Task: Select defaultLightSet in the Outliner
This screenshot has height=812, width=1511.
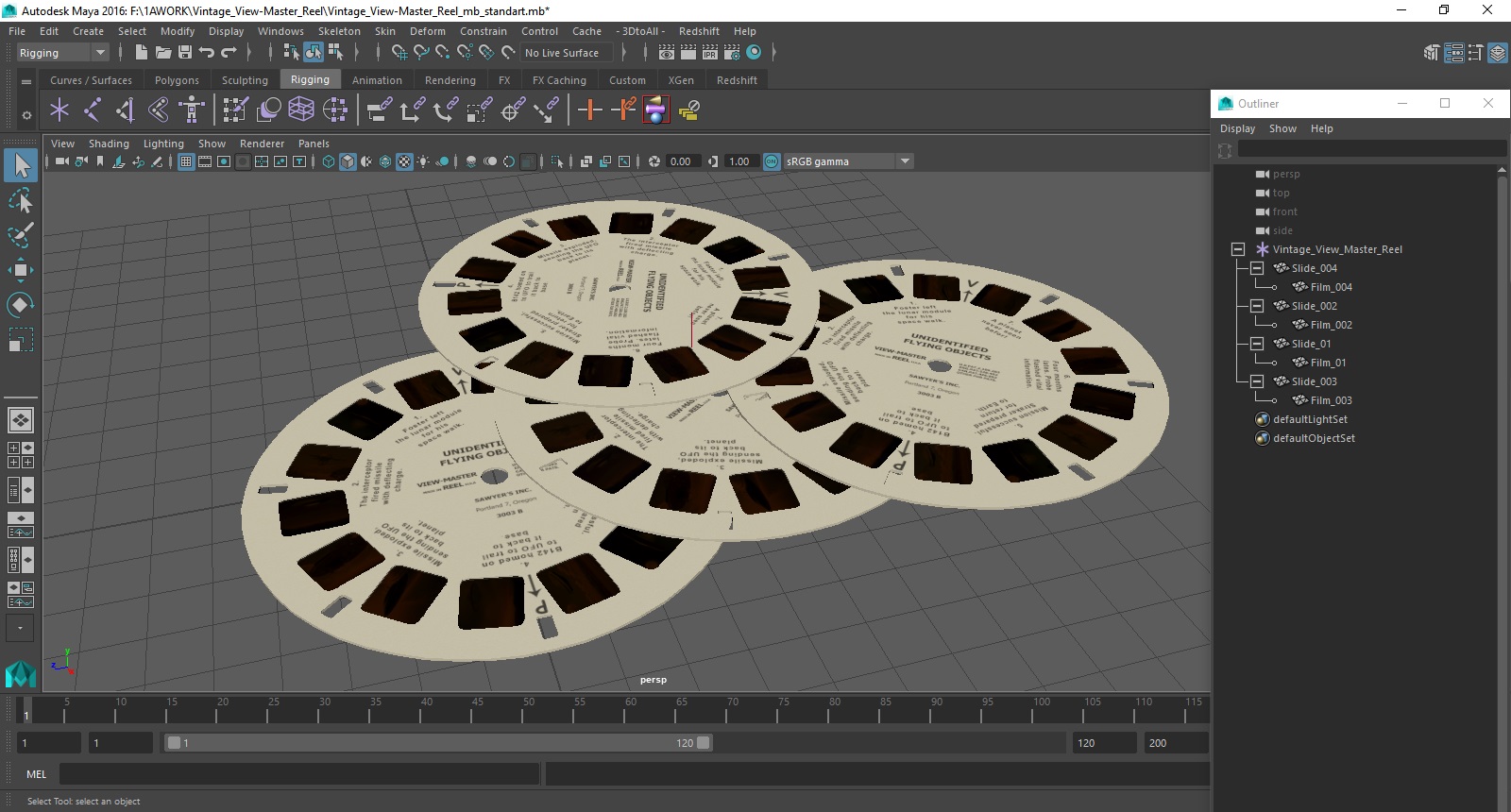Action: (x=1310, y=419)
